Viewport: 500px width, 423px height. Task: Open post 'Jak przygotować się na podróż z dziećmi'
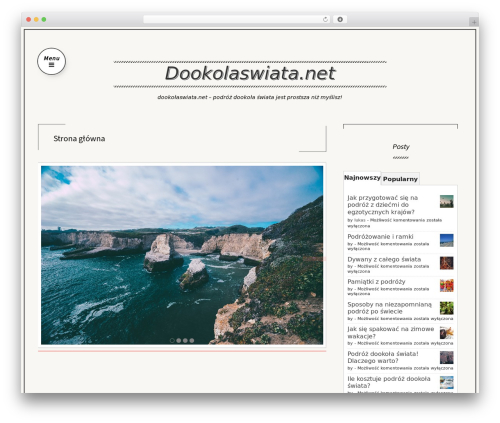383,205
